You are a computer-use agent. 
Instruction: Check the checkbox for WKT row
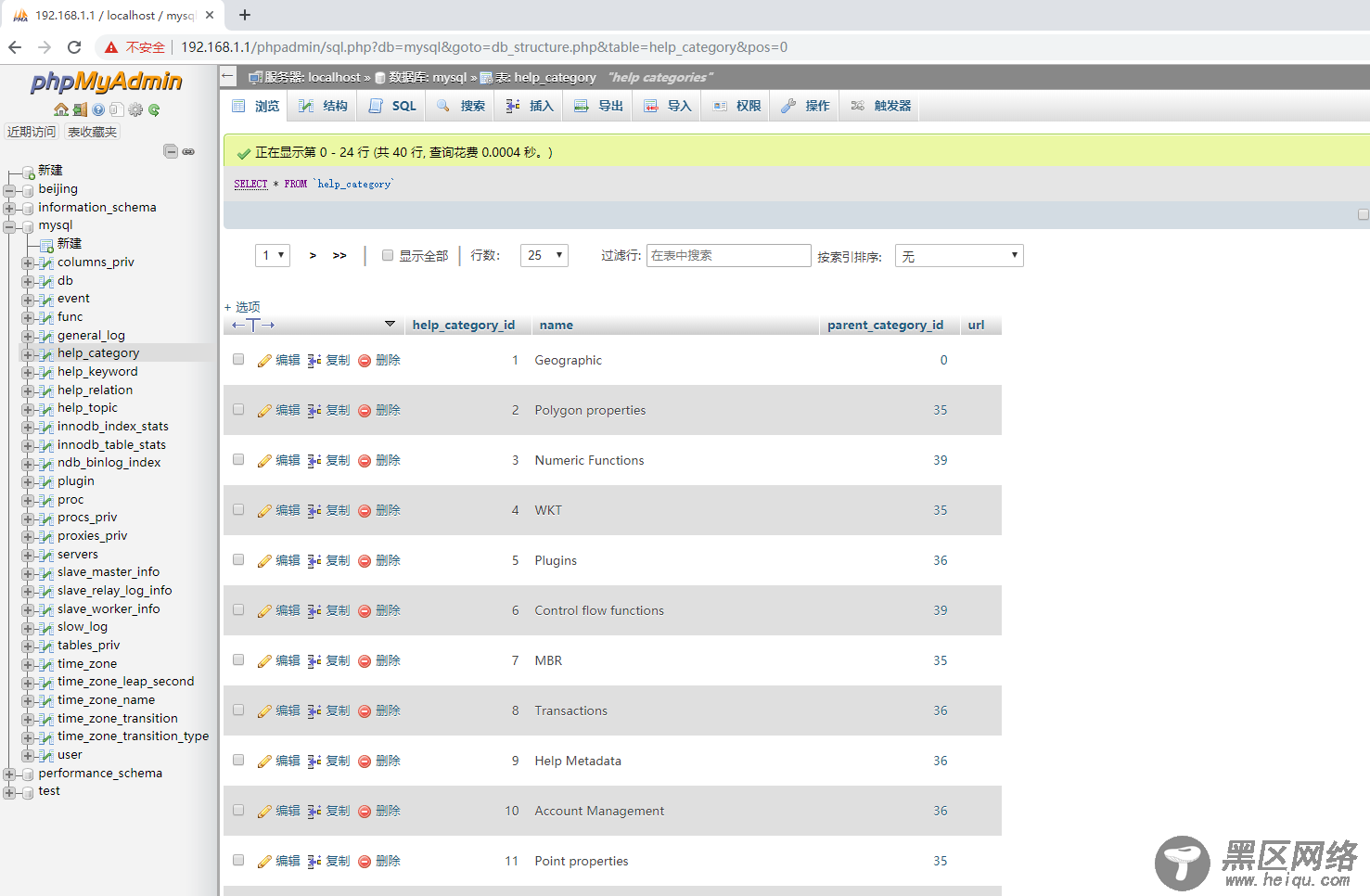(238, 510)
